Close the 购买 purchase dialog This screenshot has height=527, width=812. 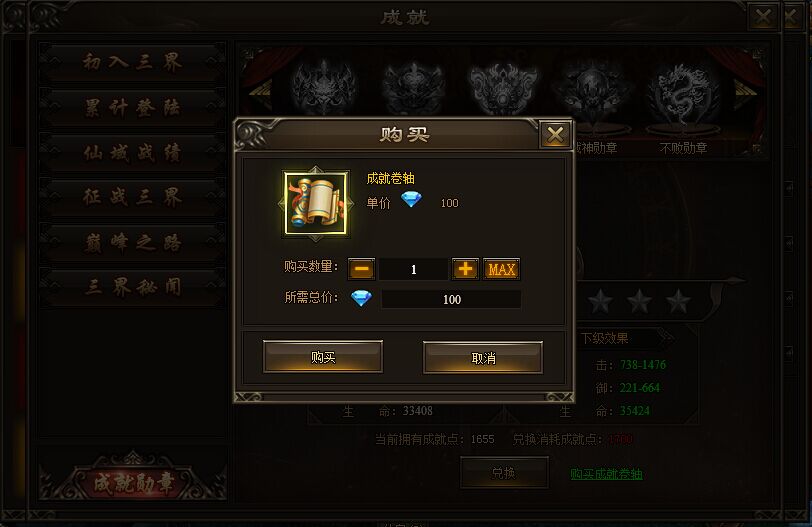pos(555,135)
